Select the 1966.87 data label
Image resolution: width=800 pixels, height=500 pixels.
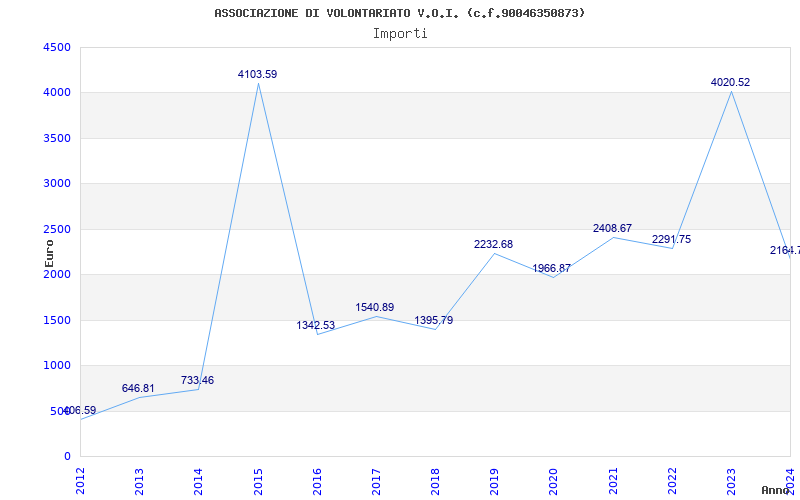tap(552, 269)
